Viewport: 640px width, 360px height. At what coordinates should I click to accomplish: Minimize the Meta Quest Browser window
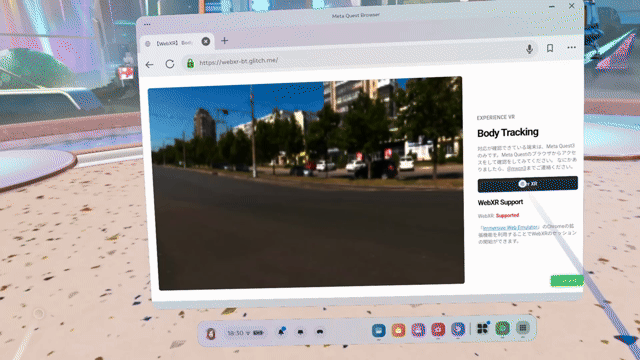click(551, 7)
